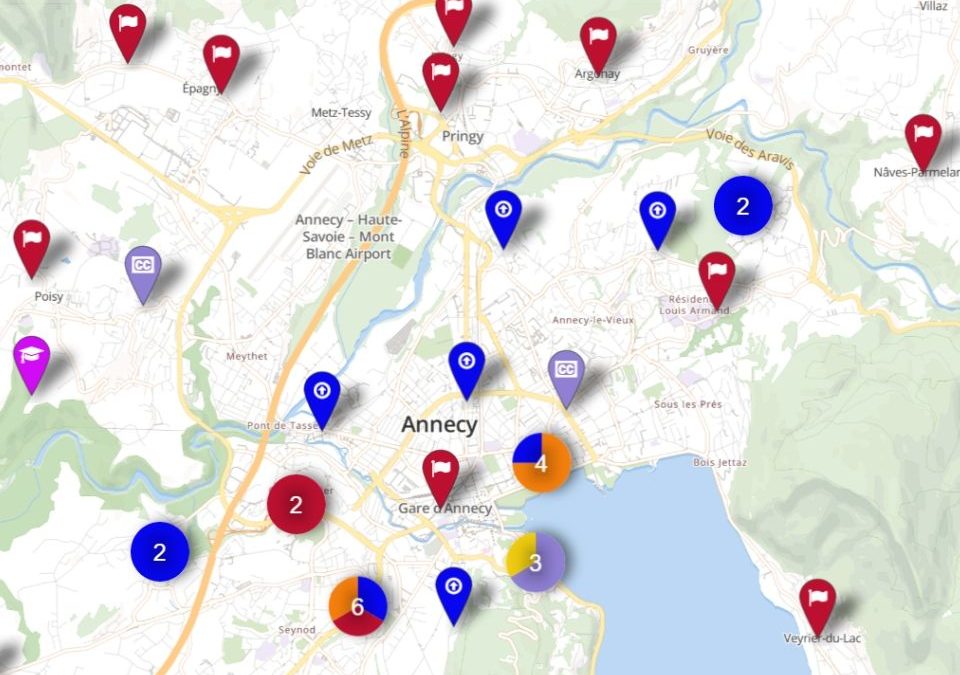
Task: Click the magenta graduation cap marker
Action: click(x=32, y=360)
